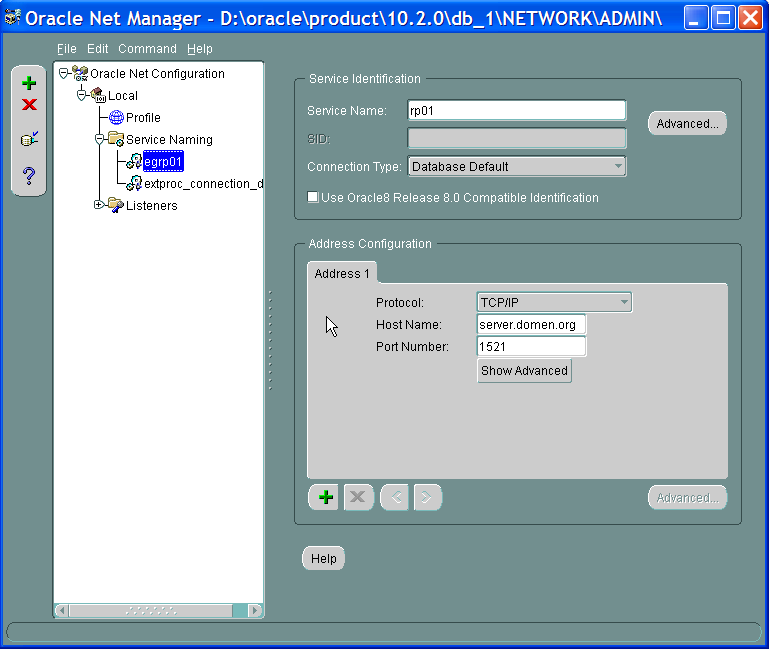Expand the Listeners tree node
The height and width of the screenshot is (649, 769).
(x=99, y=205)
